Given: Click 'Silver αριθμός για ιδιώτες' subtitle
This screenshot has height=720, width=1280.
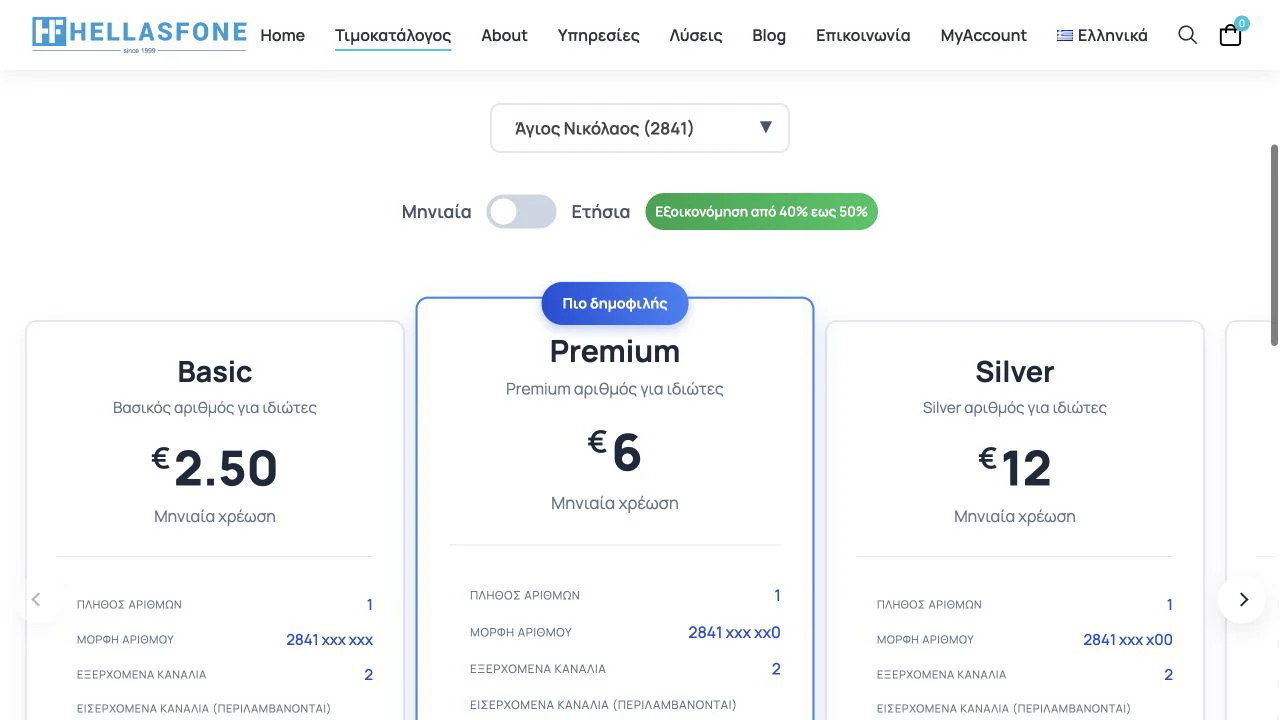Looking at the screenshot, I should [1015, 408].
